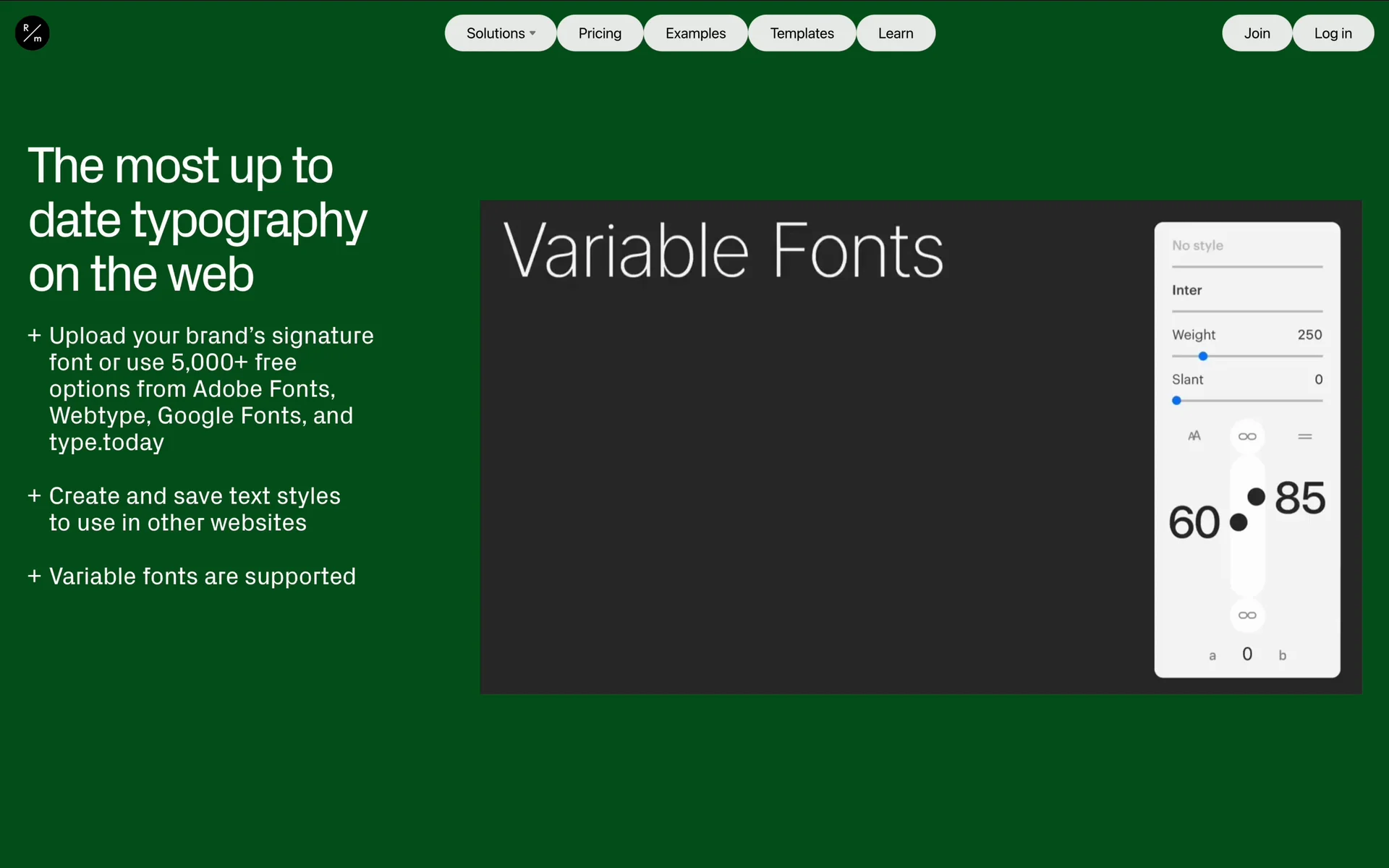Click the letter spacing 'b' icon
The height and width of the screenshot is (868, 1389).
[x=1282, y=656]
